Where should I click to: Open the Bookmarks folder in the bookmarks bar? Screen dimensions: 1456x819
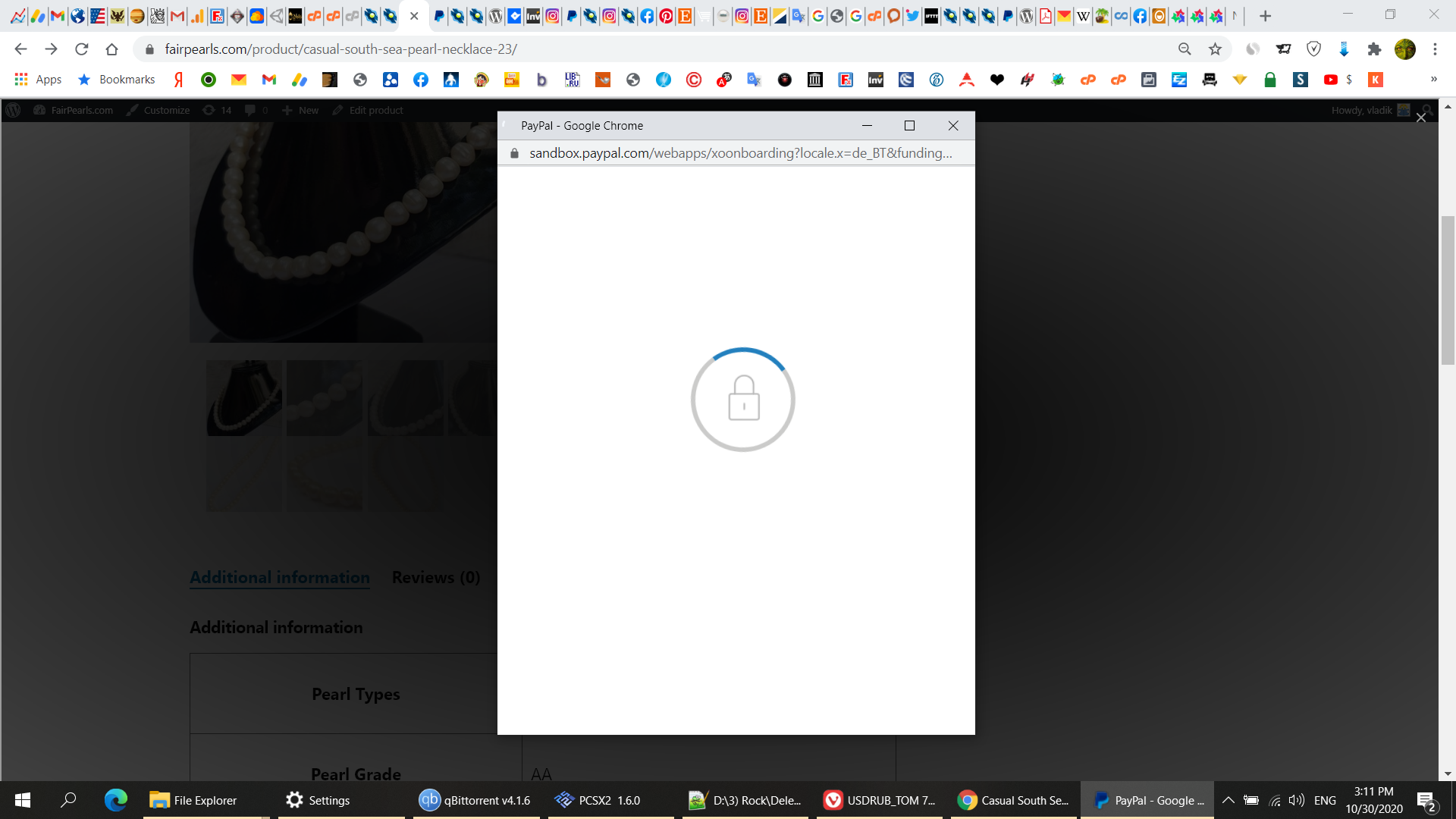point(117,80)
